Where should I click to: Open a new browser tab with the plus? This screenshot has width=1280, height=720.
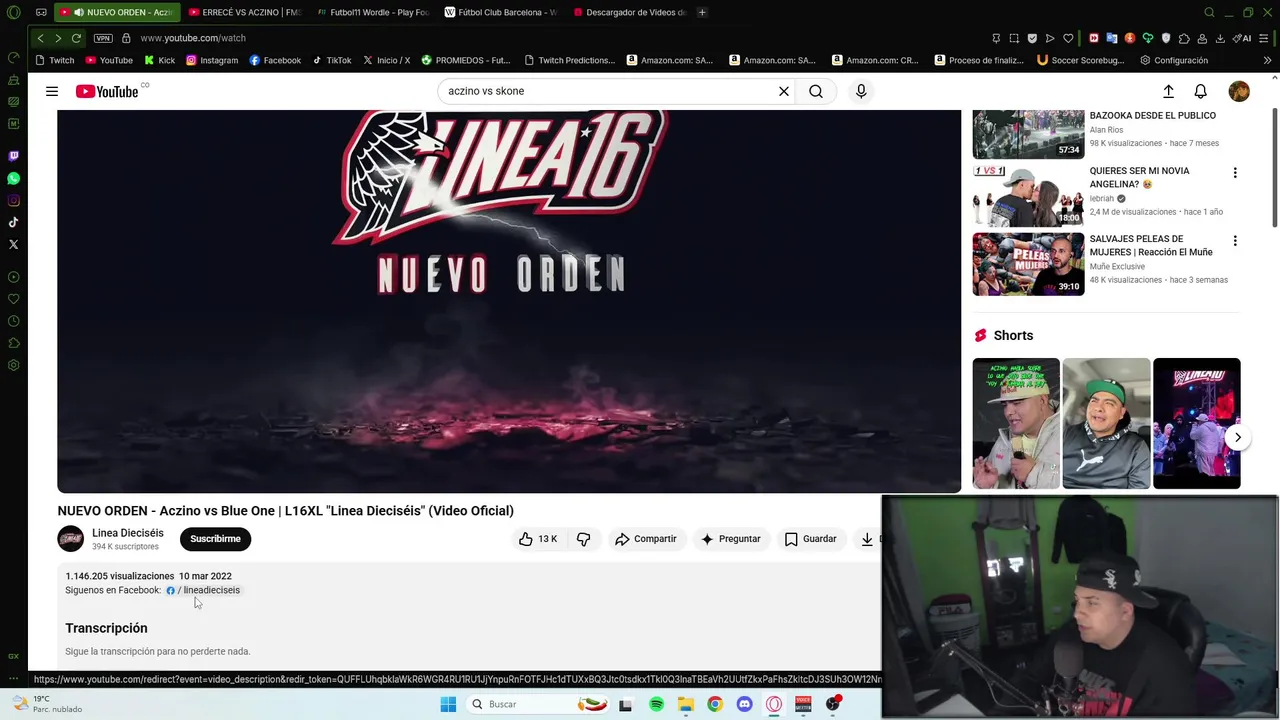click(702, 12)
